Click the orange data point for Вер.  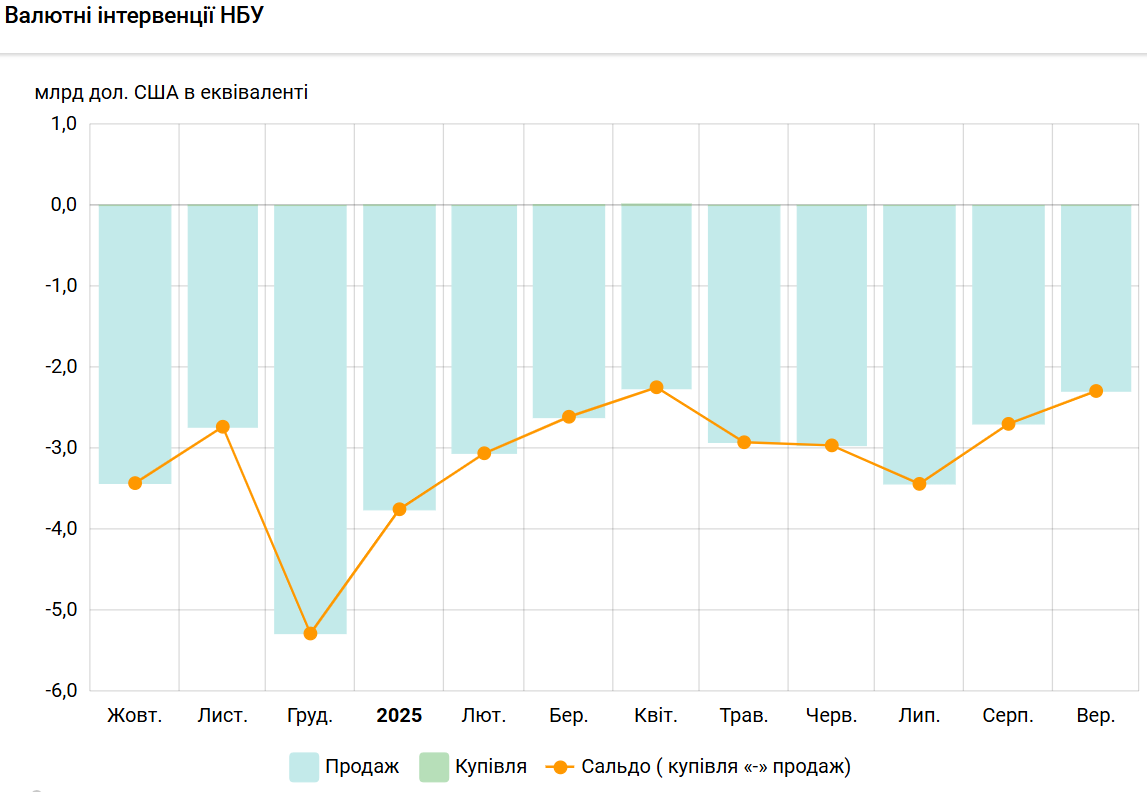tap(1096, 391)
